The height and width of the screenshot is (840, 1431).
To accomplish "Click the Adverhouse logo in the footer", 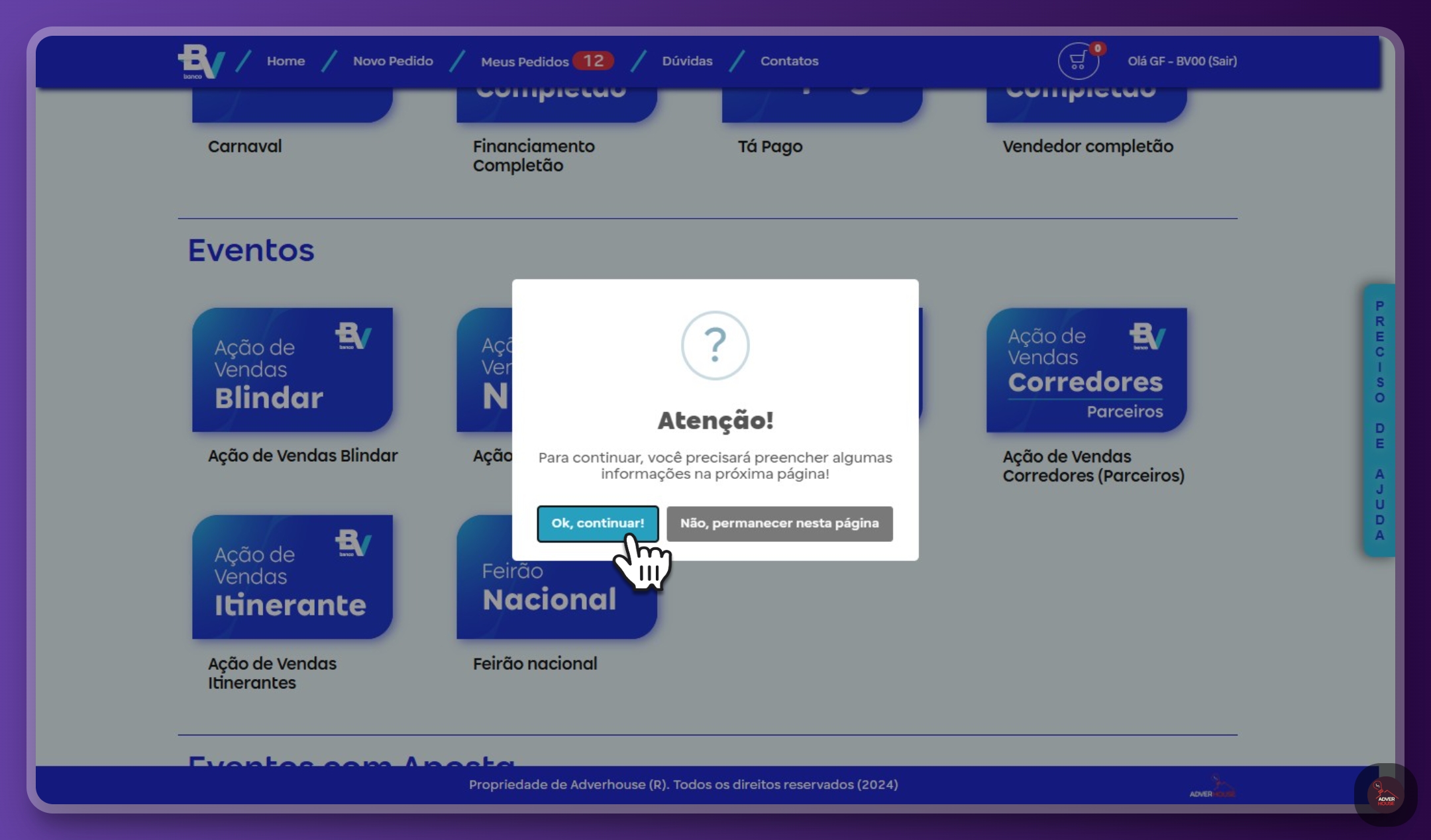I will pyautogui.click(x=1212, y=787).
